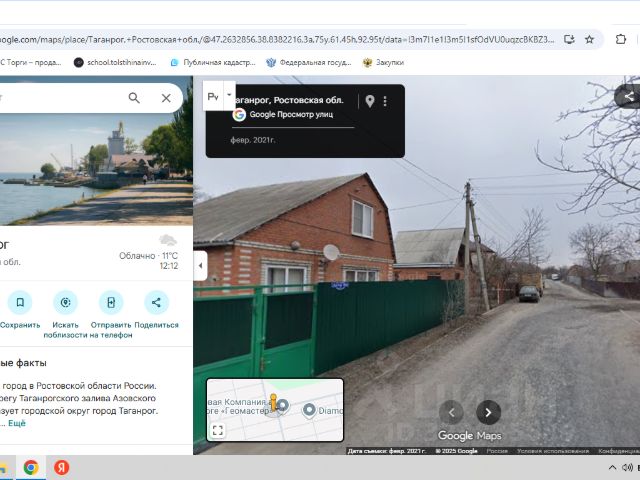Click the Taganrog seaside photo thumbnail
This screenshot has height=480, width=640.
[x=96, y=169]
